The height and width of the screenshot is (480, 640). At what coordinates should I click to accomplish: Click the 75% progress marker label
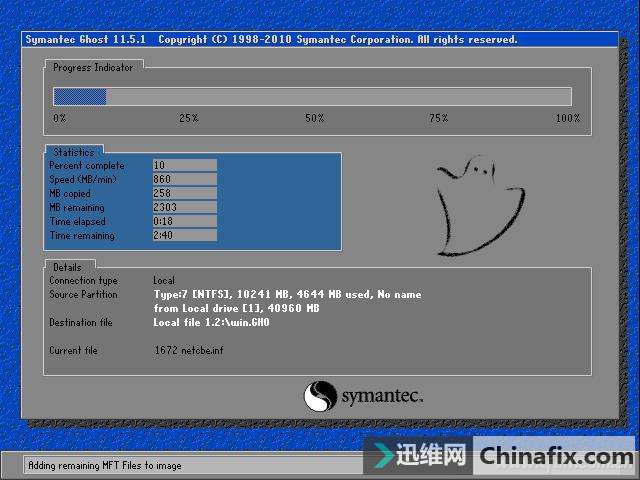coord(438,118)
